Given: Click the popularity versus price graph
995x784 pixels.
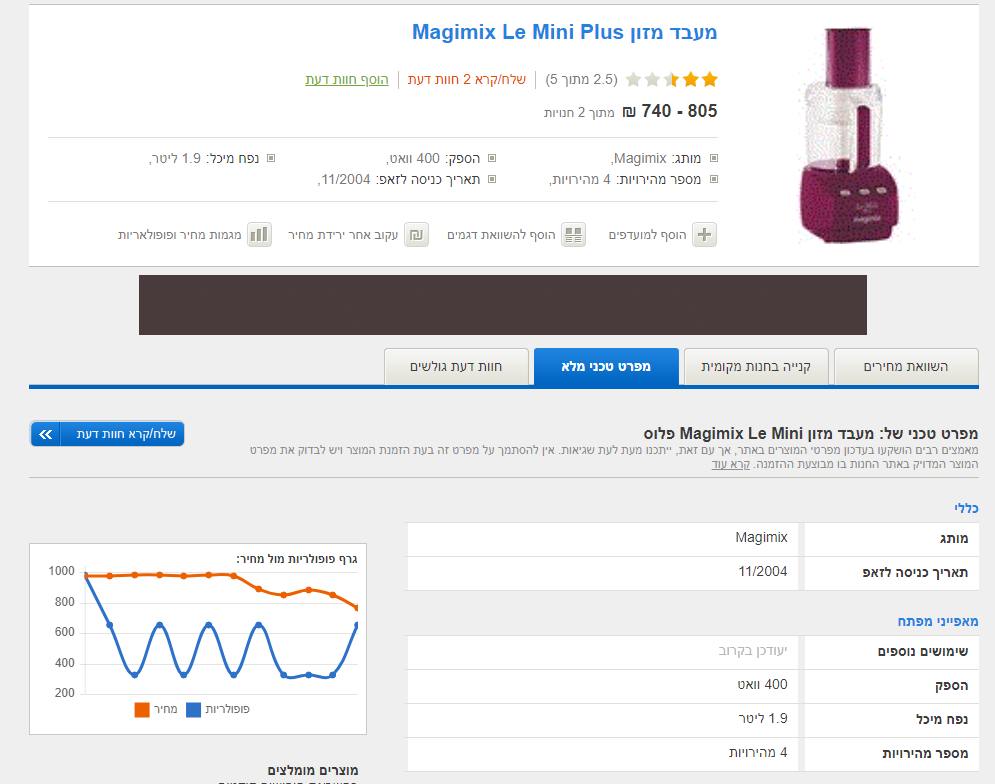Looking at the screenshot, I should [x=198, y=639].
